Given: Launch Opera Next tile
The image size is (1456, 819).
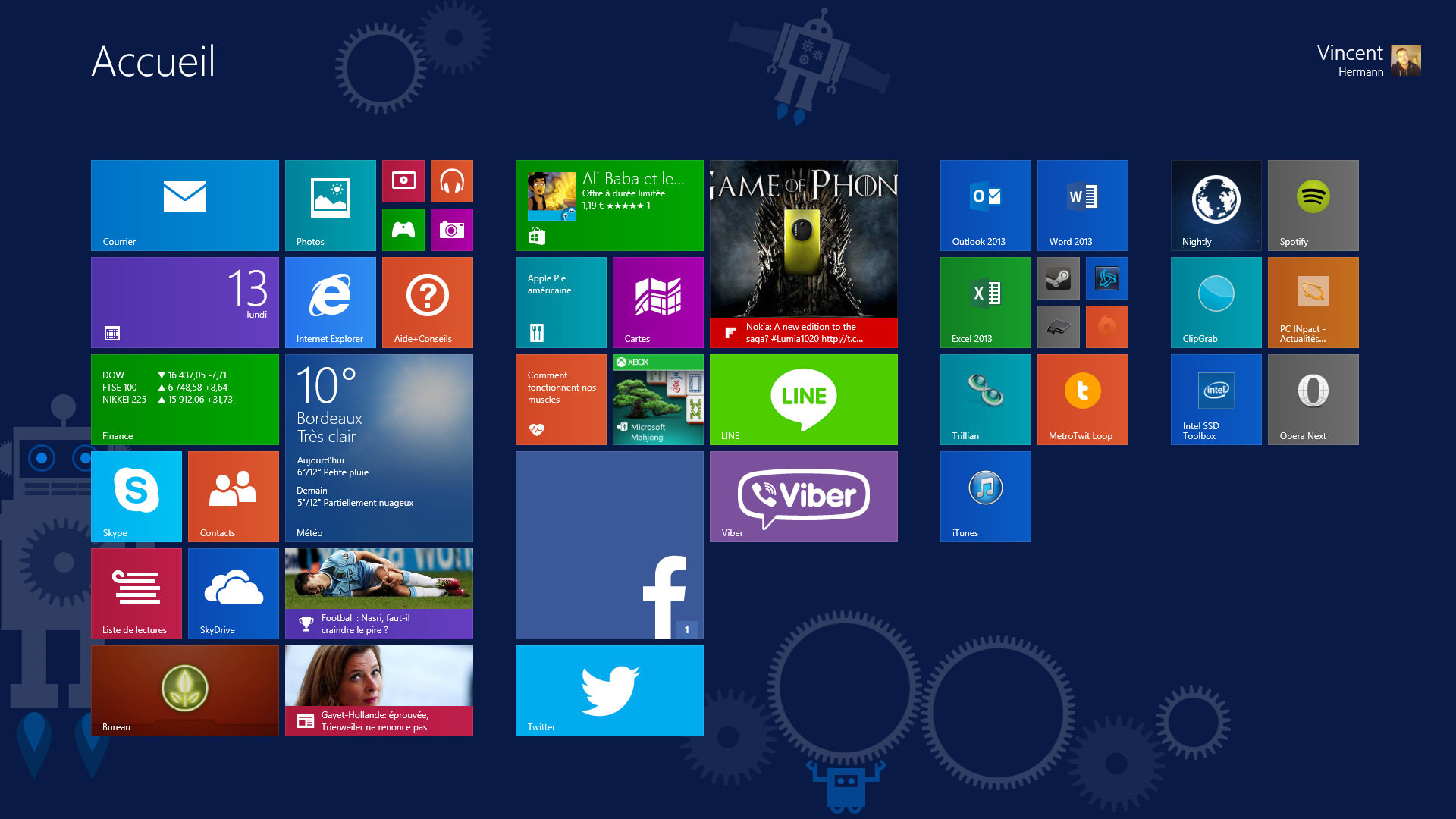Looking at the screenshot, I should [x=1313, y=399].
